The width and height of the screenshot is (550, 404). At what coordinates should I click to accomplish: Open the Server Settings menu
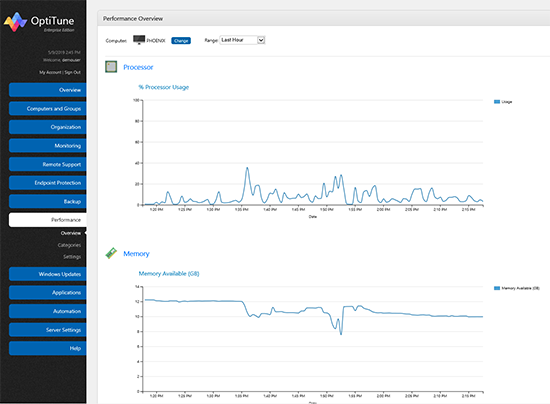pyautogui.click(x=48, y=330)
